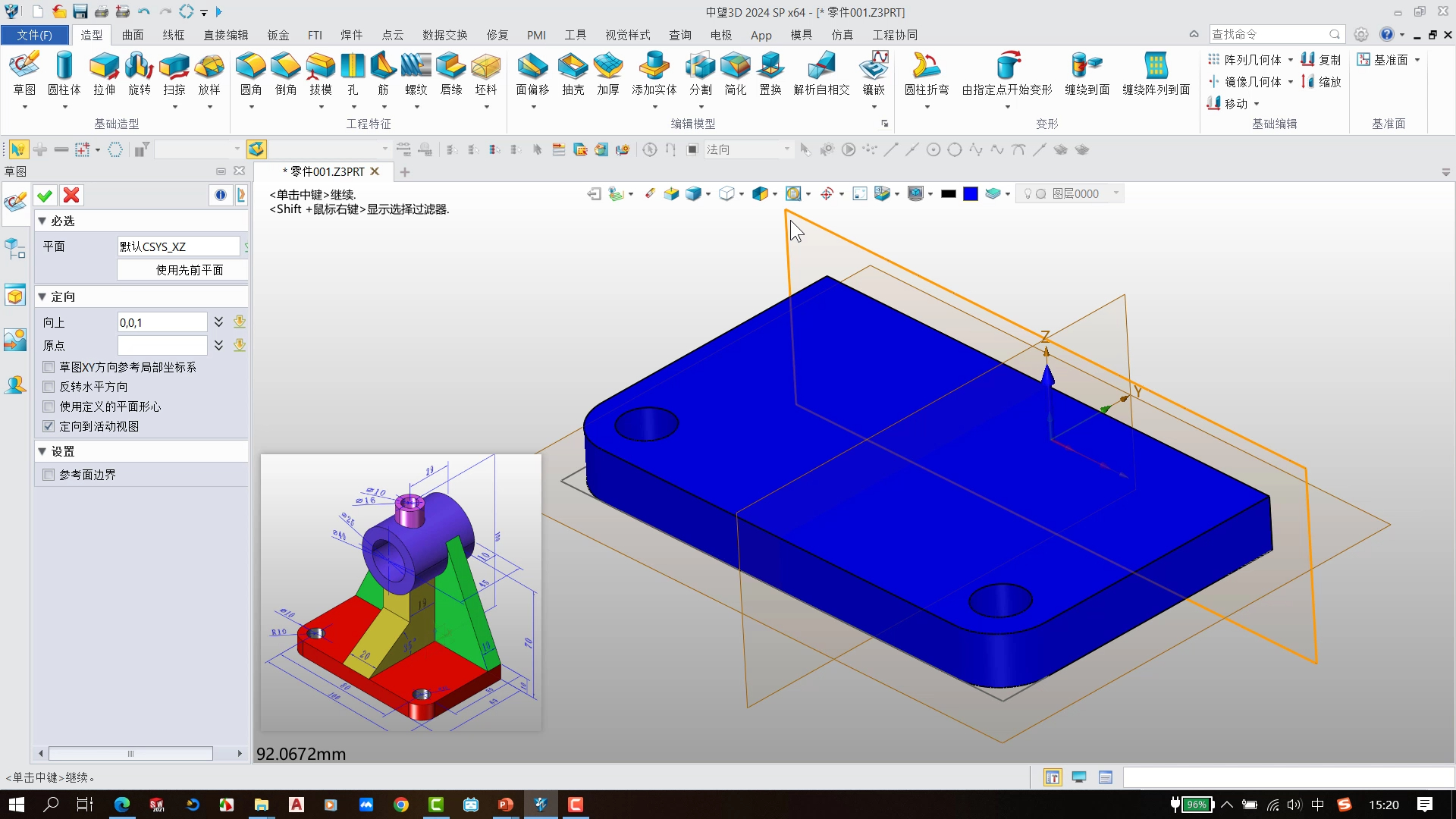Open the 孔 hole feature tool
Screen dimensions: 1456x819
(352, 74)
